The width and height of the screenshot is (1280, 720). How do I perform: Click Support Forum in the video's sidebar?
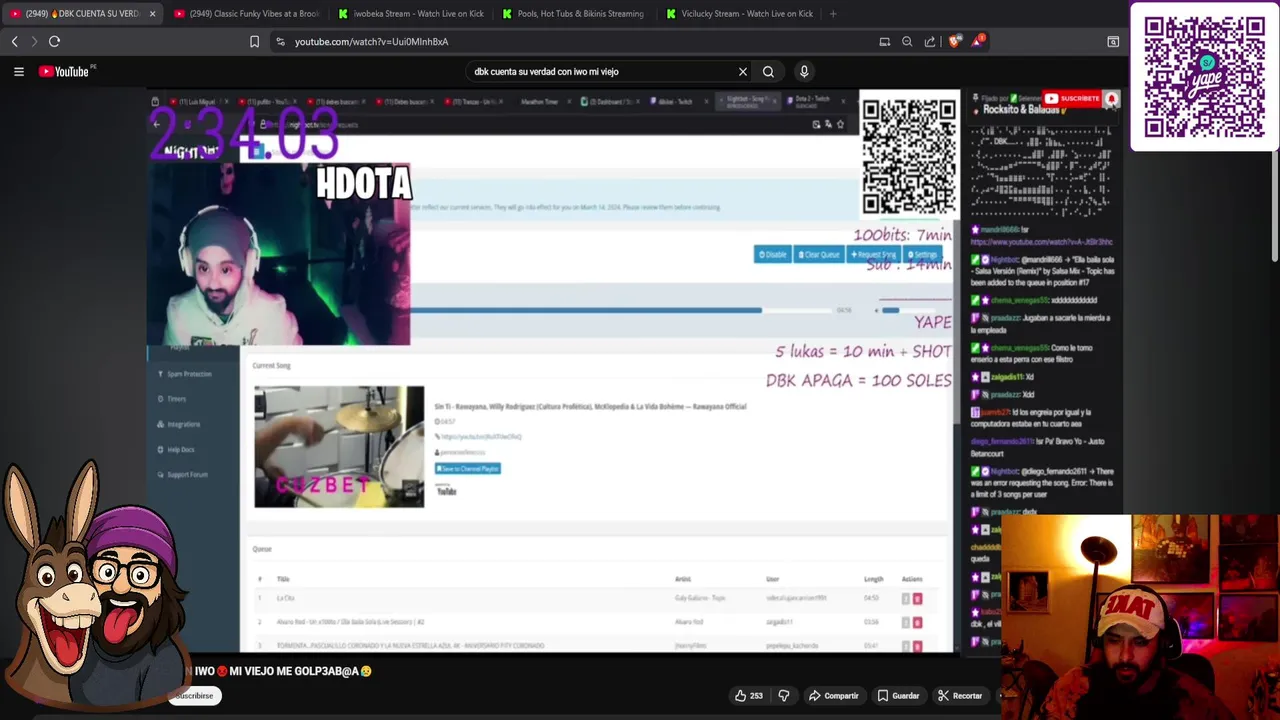[x=187, y=475]
